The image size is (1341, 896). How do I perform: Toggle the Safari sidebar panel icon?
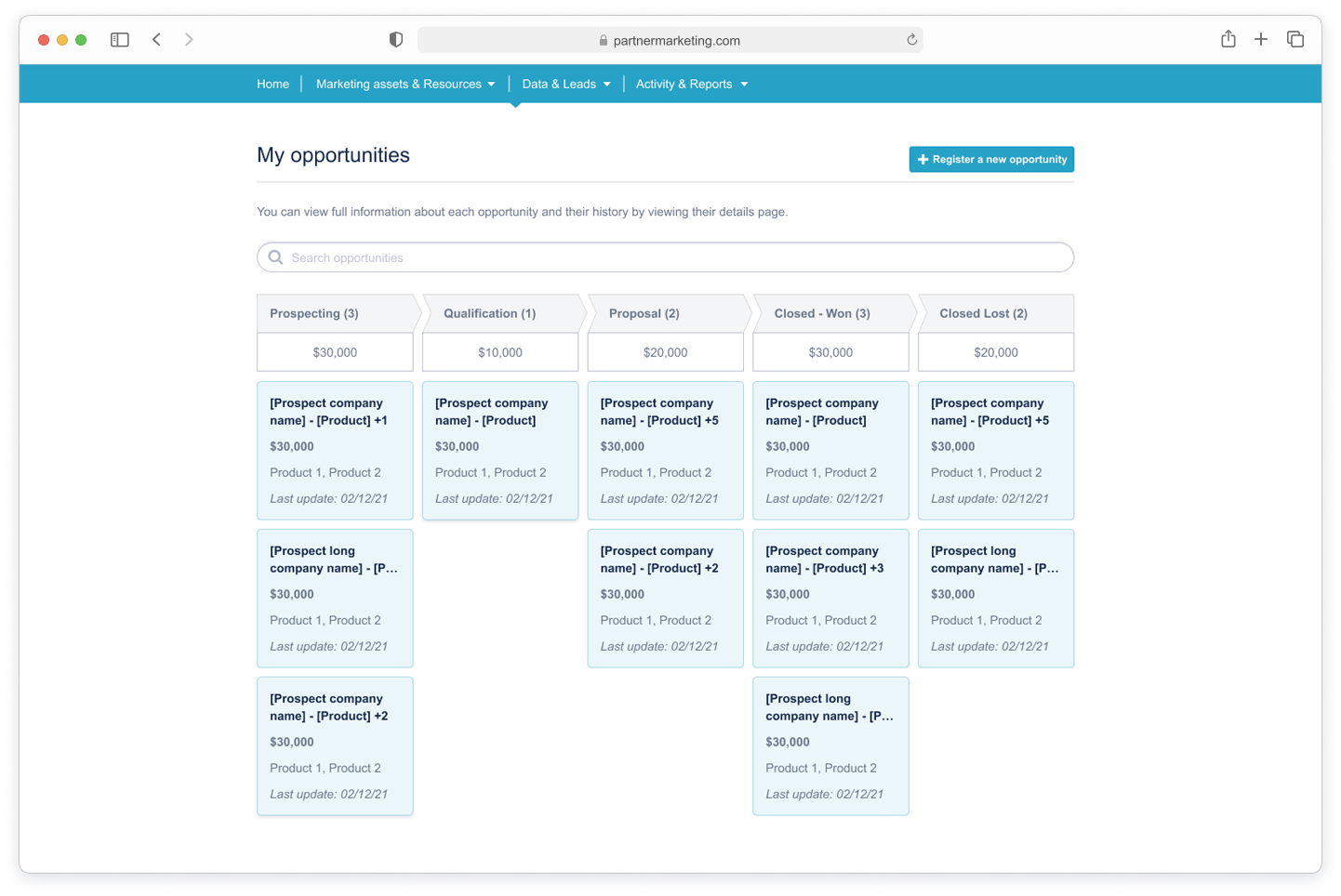pos(119,40)
